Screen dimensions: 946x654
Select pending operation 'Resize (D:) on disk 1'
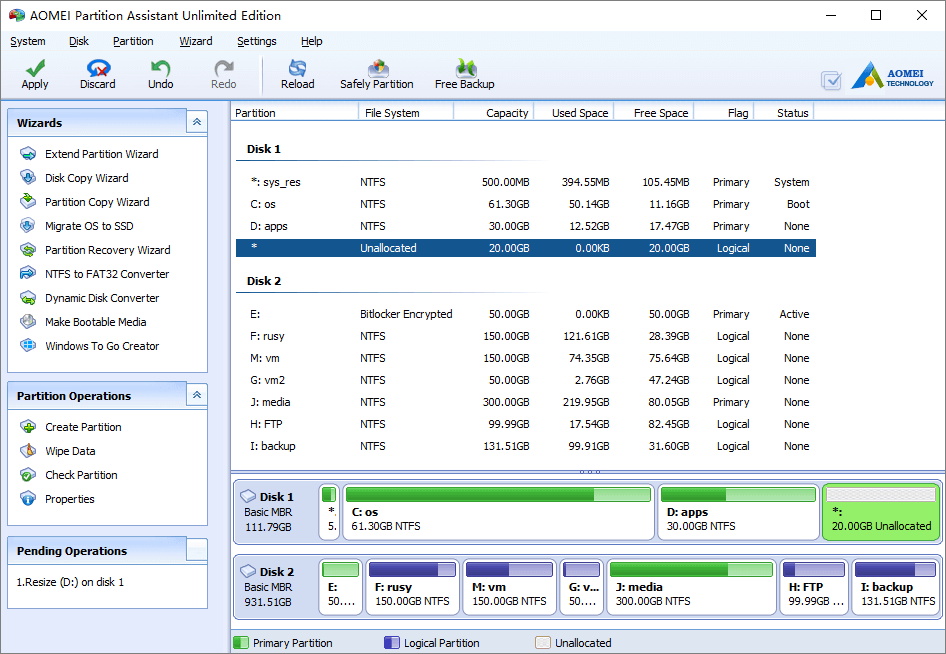point(70,582)
